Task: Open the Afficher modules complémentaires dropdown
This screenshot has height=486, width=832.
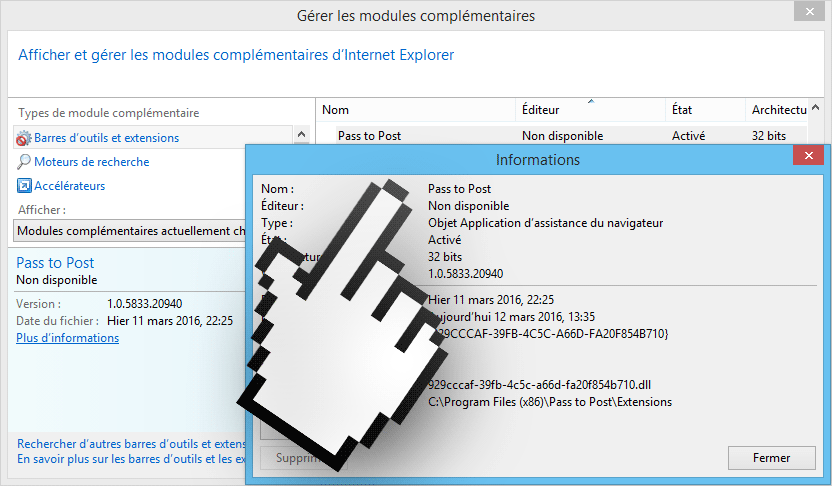Action: (x=129, y=231)
